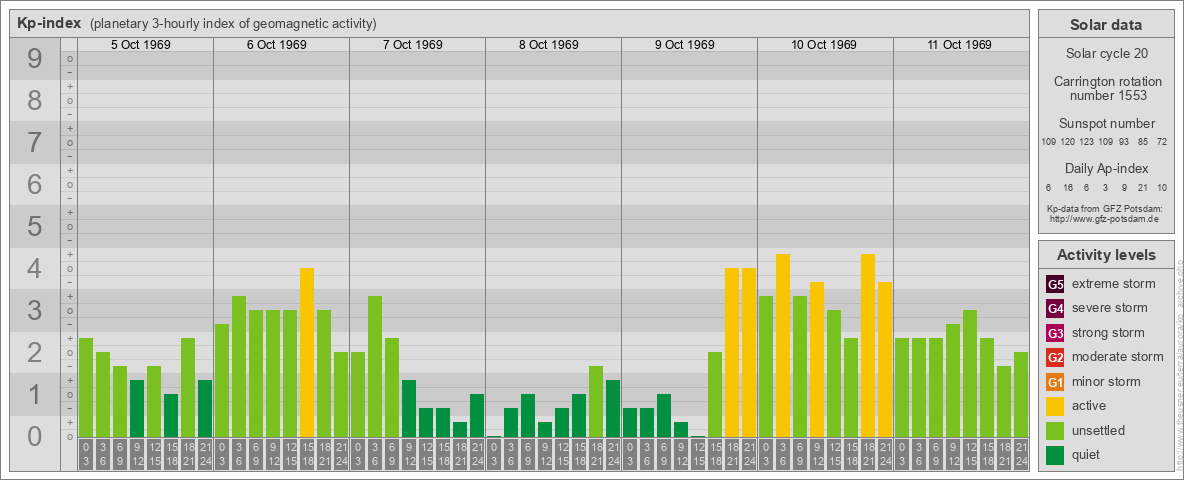Select the light green 'unsettled' legend swatch
1184x480 pixels.
click(1055, 431)
